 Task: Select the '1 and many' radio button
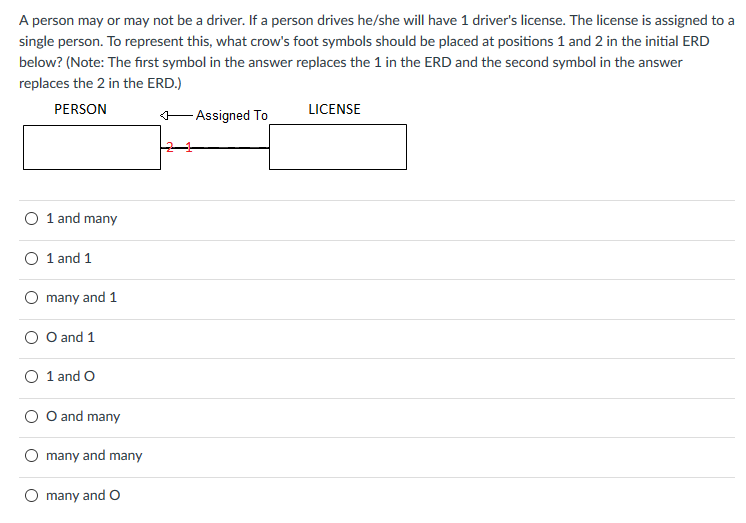31,218
